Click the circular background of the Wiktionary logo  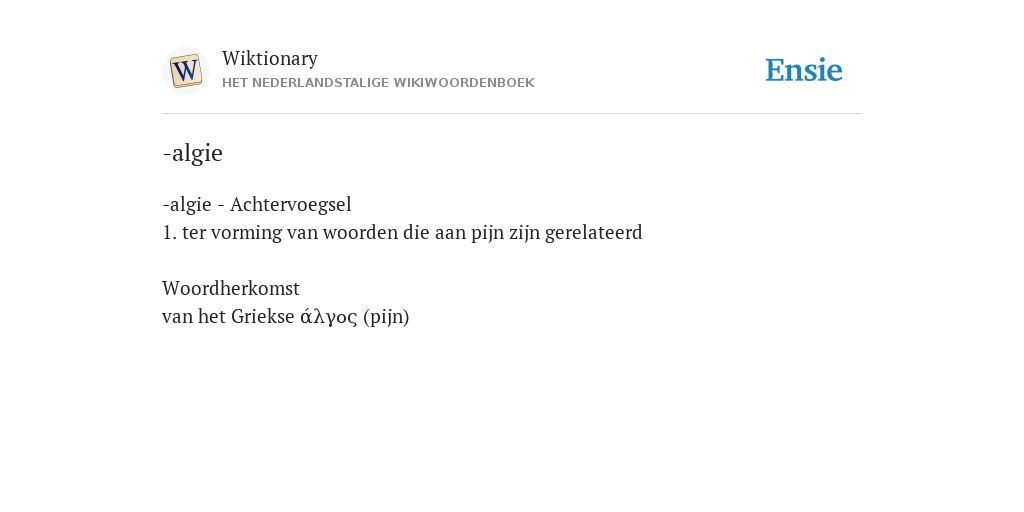tap(185, 71)
